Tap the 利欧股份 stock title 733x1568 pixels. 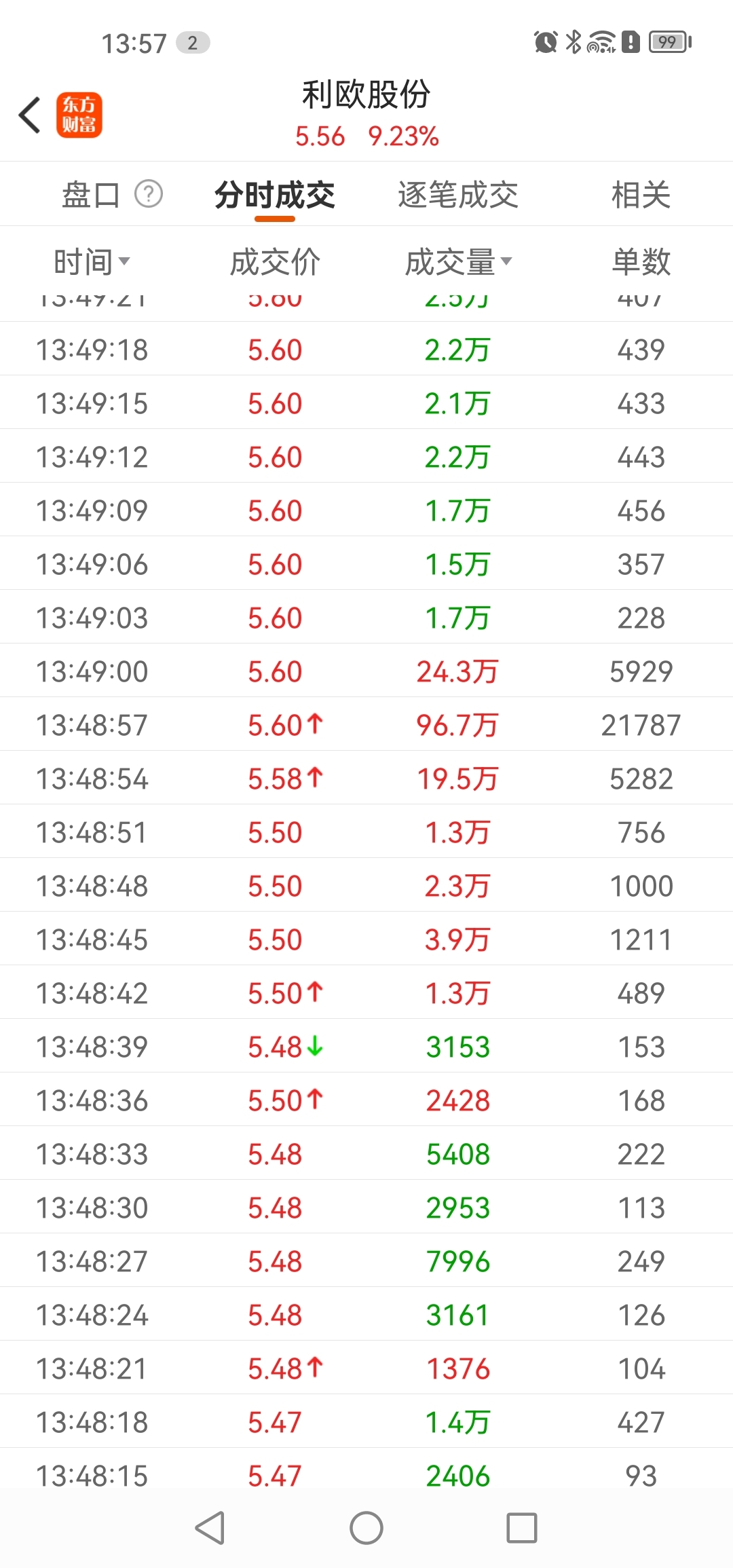(366, 94)
